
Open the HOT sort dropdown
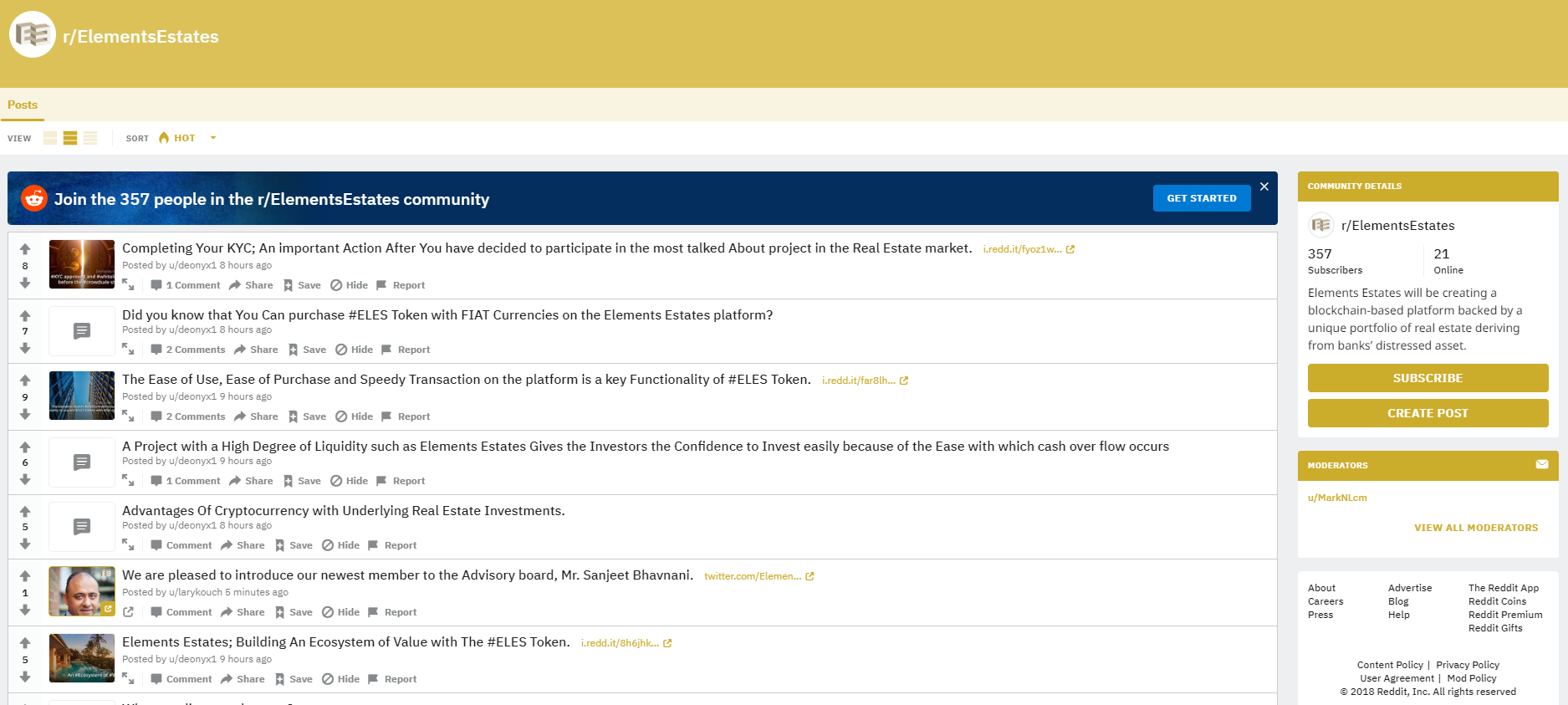click(x=187, y=138)
